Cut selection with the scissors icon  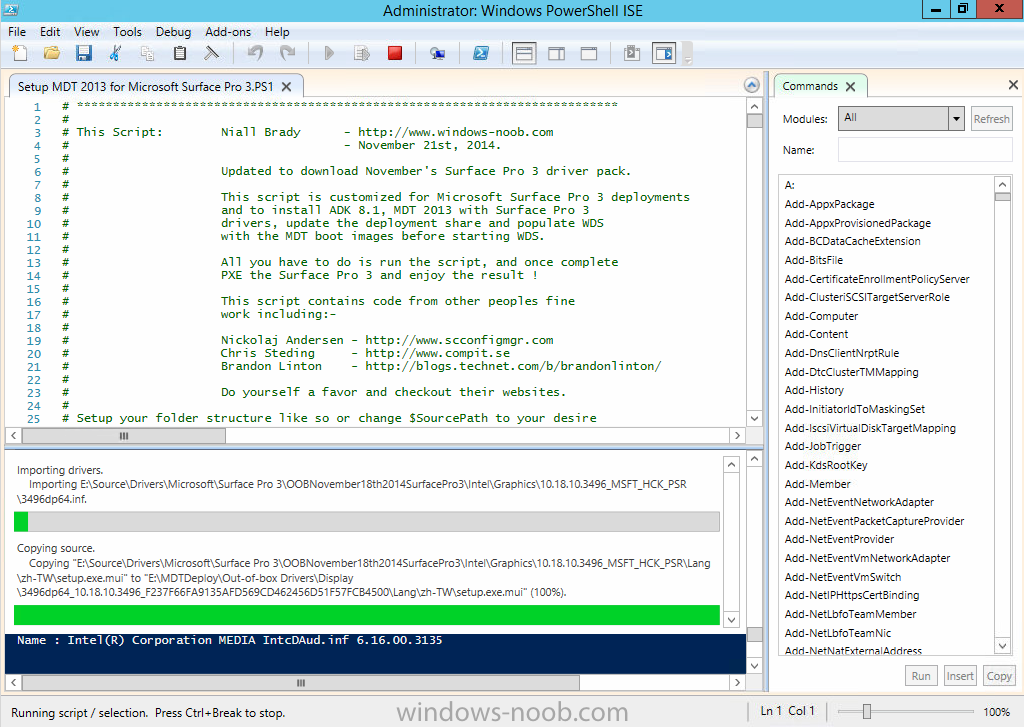click(x=116, y=53)
